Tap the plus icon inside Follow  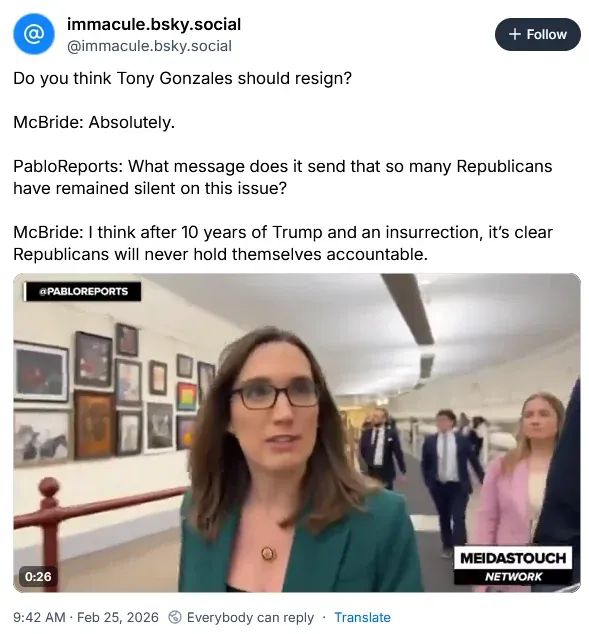514,34
